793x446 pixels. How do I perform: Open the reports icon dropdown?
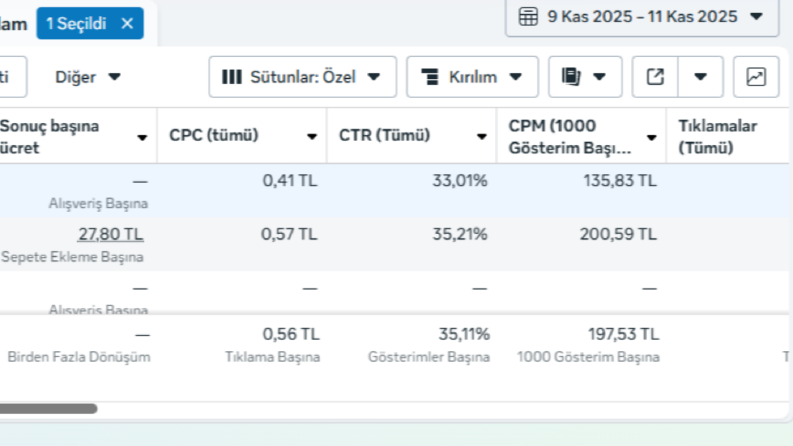pos(585,77)
